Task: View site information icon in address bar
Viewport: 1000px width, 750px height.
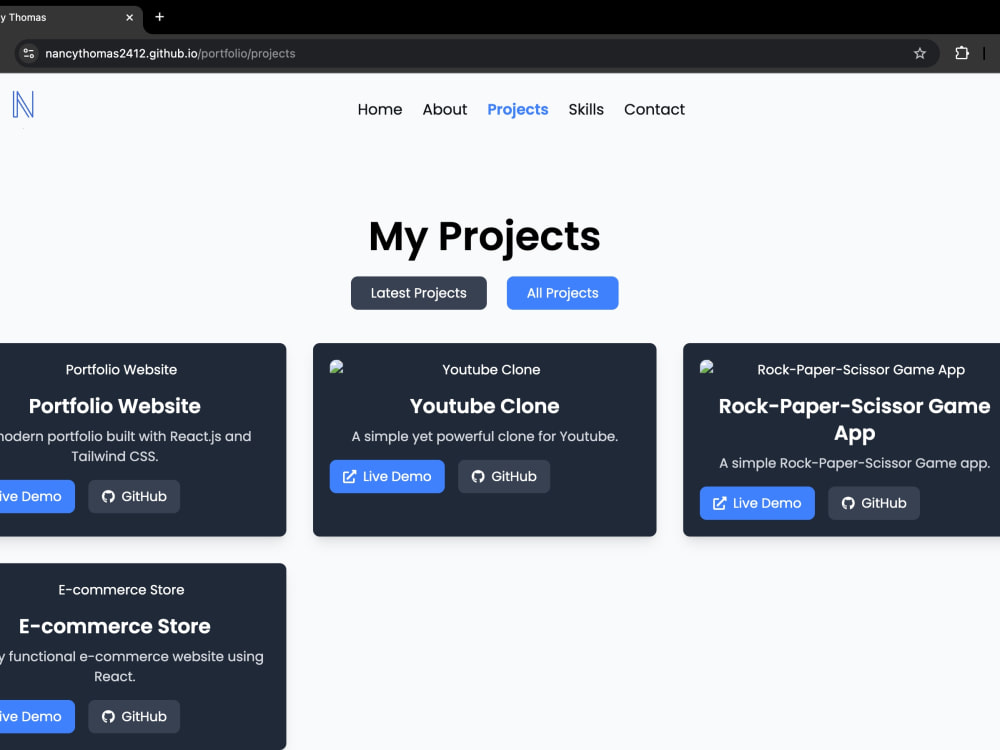Action: pyautogui.click(x=29, y=54)
